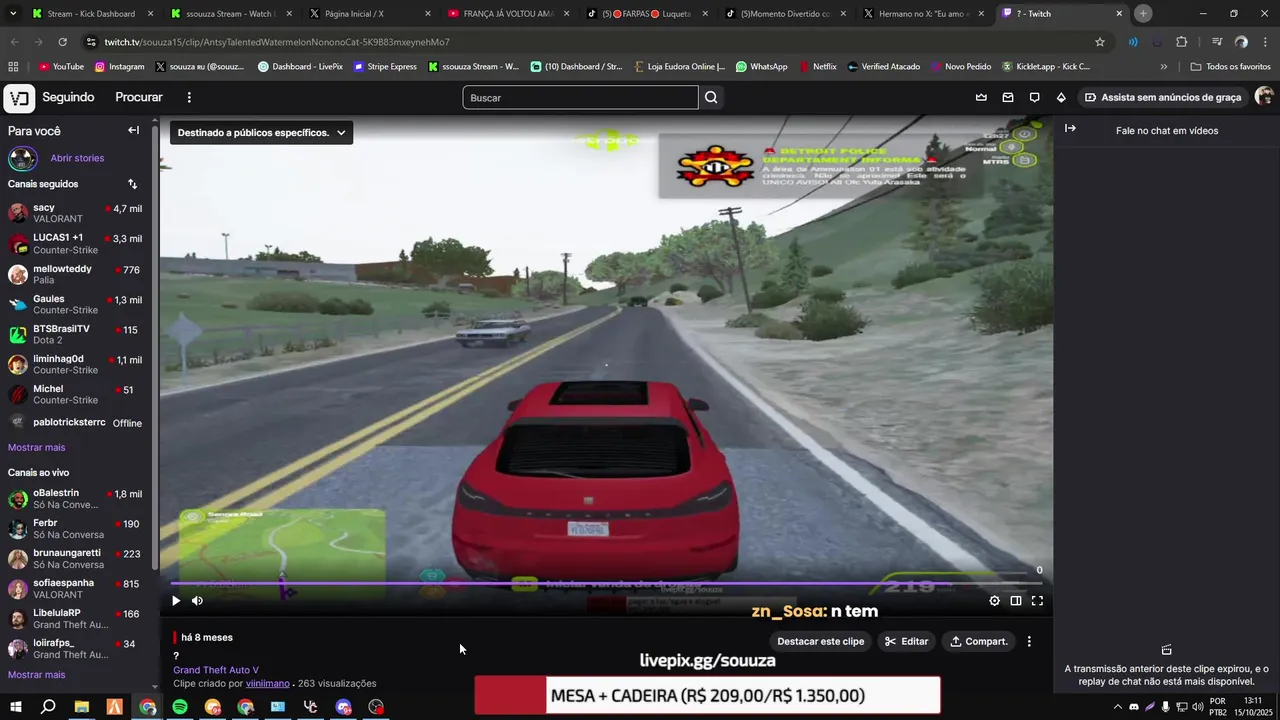Open the mellowteddy Palia channel

[x=76, y=274]
